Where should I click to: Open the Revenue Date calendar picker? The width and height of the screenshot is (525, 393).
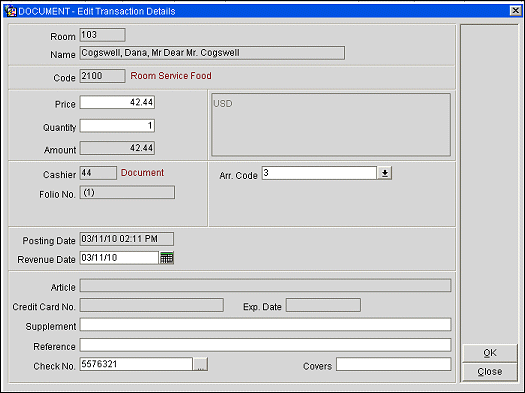167,258
